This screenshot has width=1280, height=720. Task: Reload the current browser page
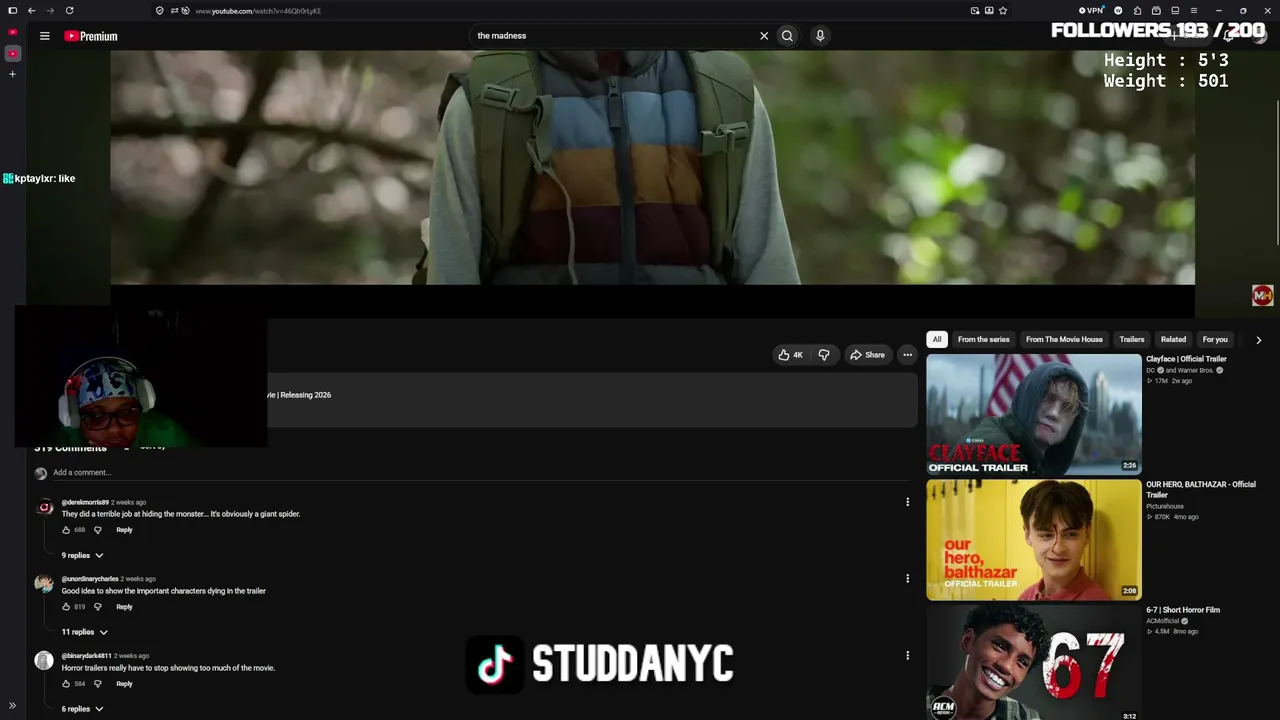[x=69, y=11]
